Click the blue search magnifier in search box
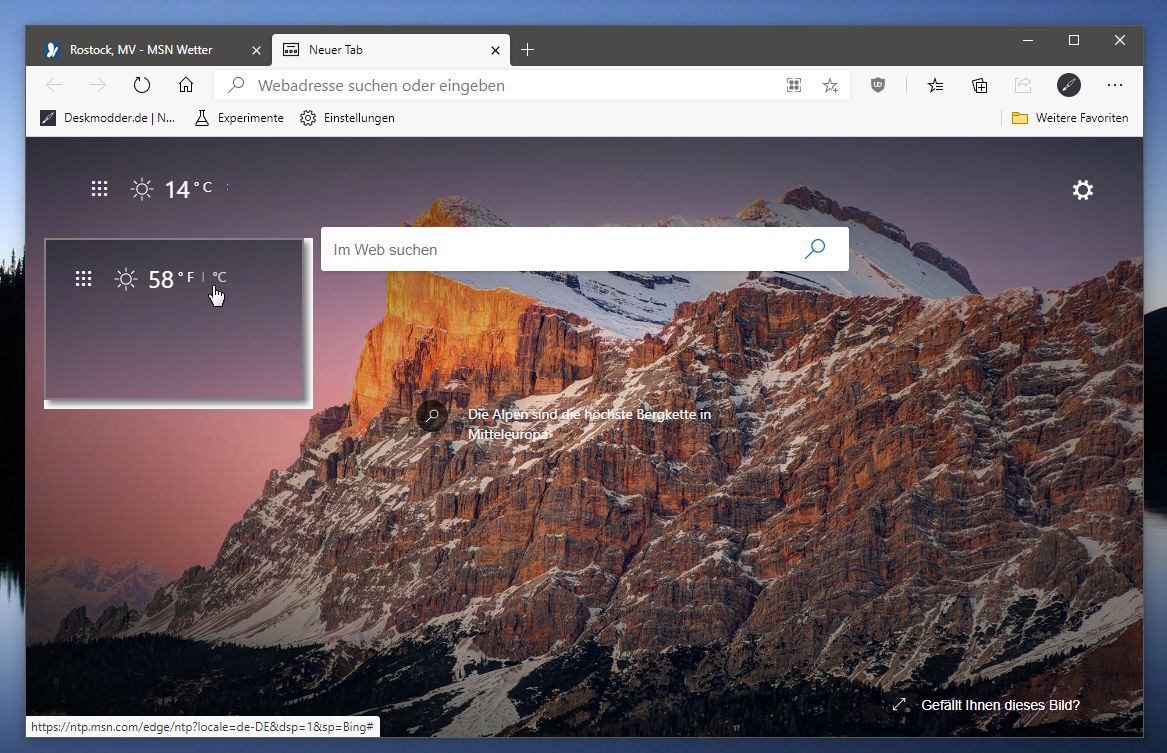 click(x=815, y=249)
